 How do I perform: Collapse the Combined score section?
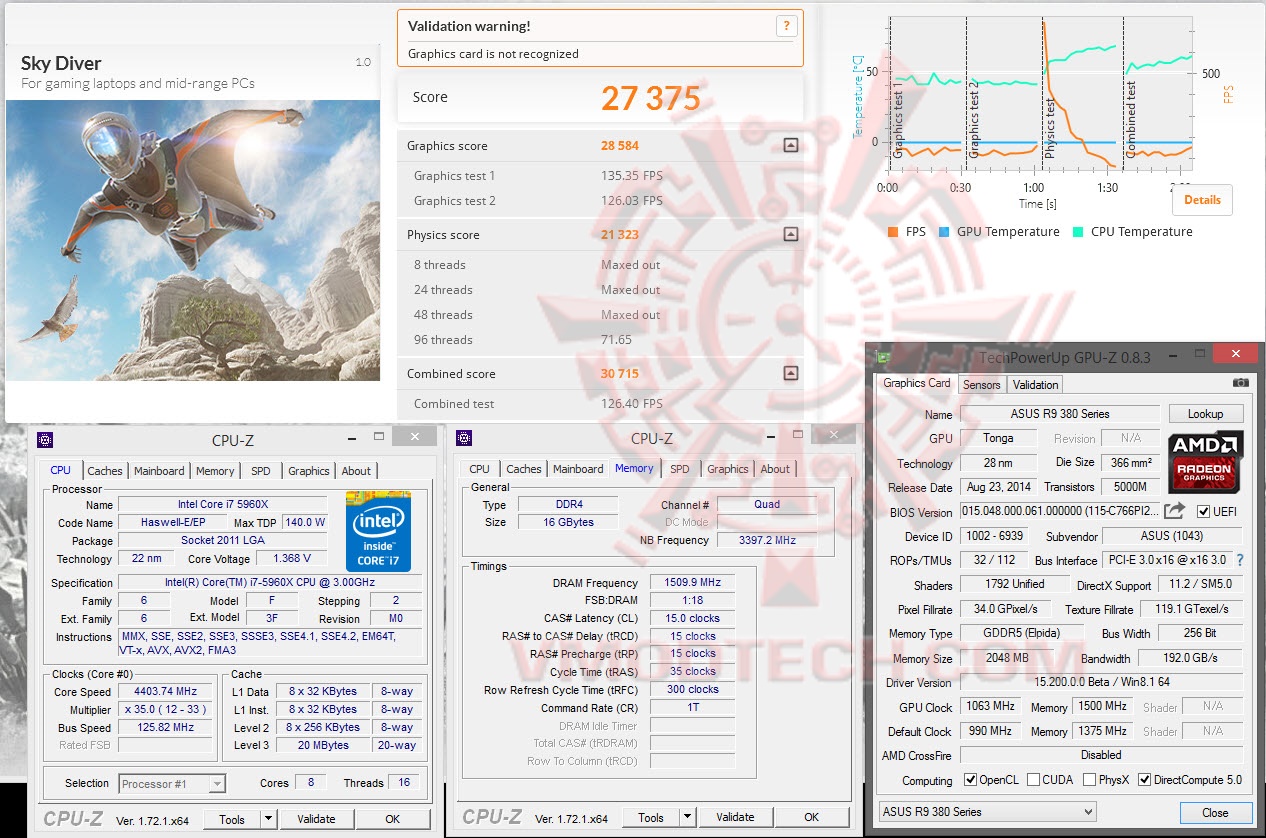[x=791, y=374]
